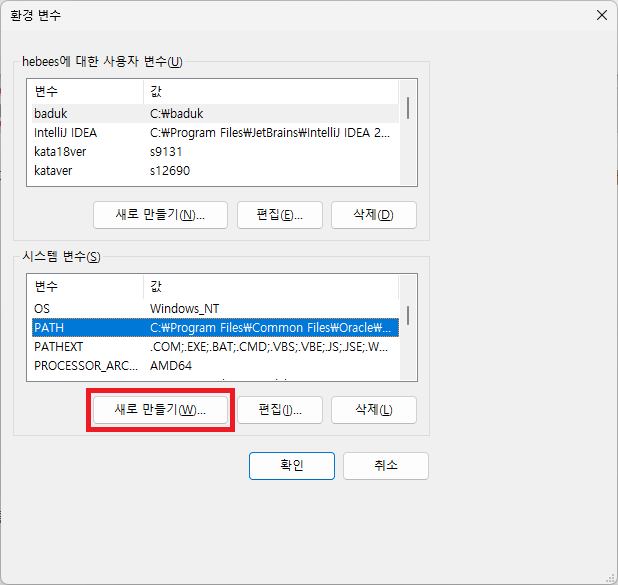Click the C:\baduk value cell
Viewport: 618px width, 585px height.
pos(177,114)
